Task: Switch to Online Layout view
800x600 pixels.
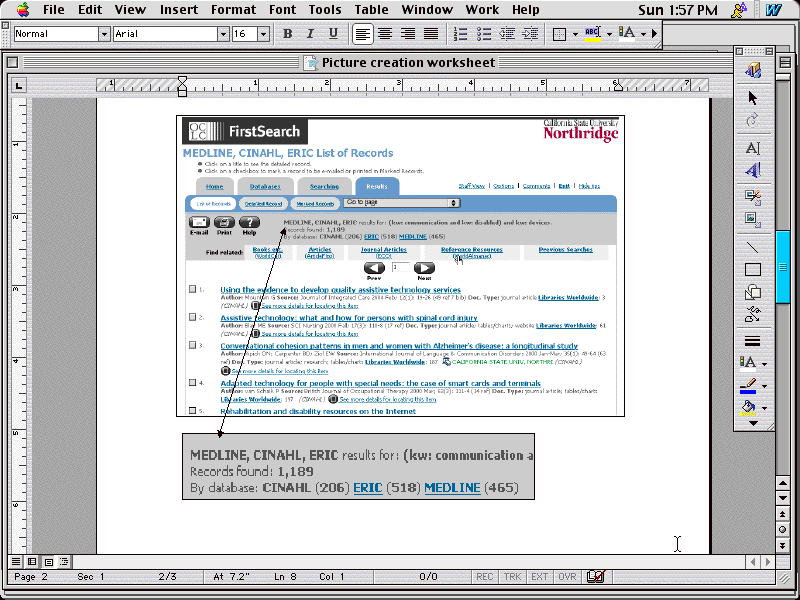Action: coord(32,562)
